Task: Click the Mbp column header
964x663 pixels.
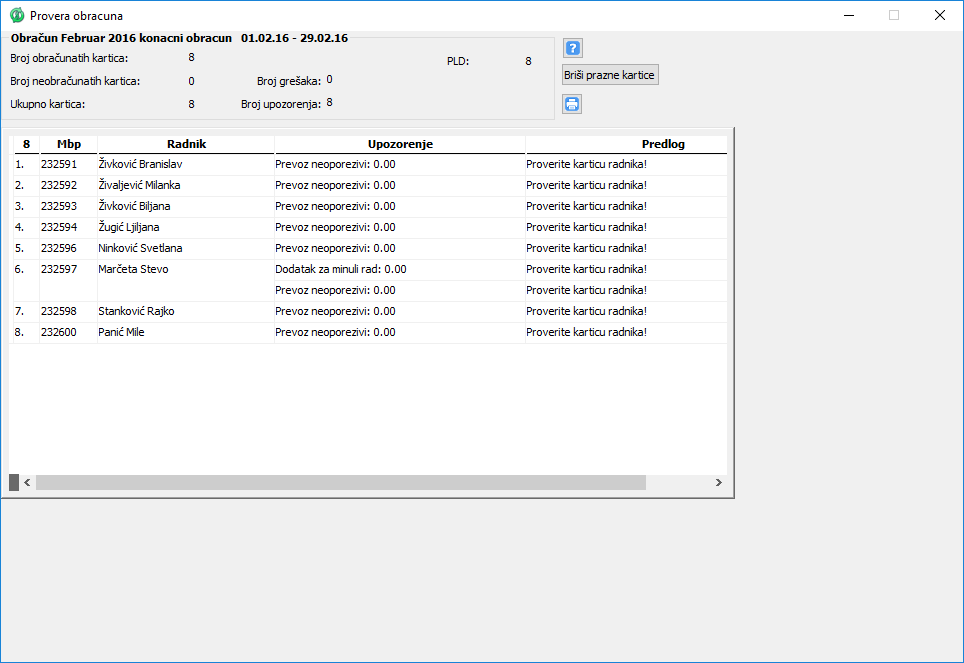Action: 68,144
